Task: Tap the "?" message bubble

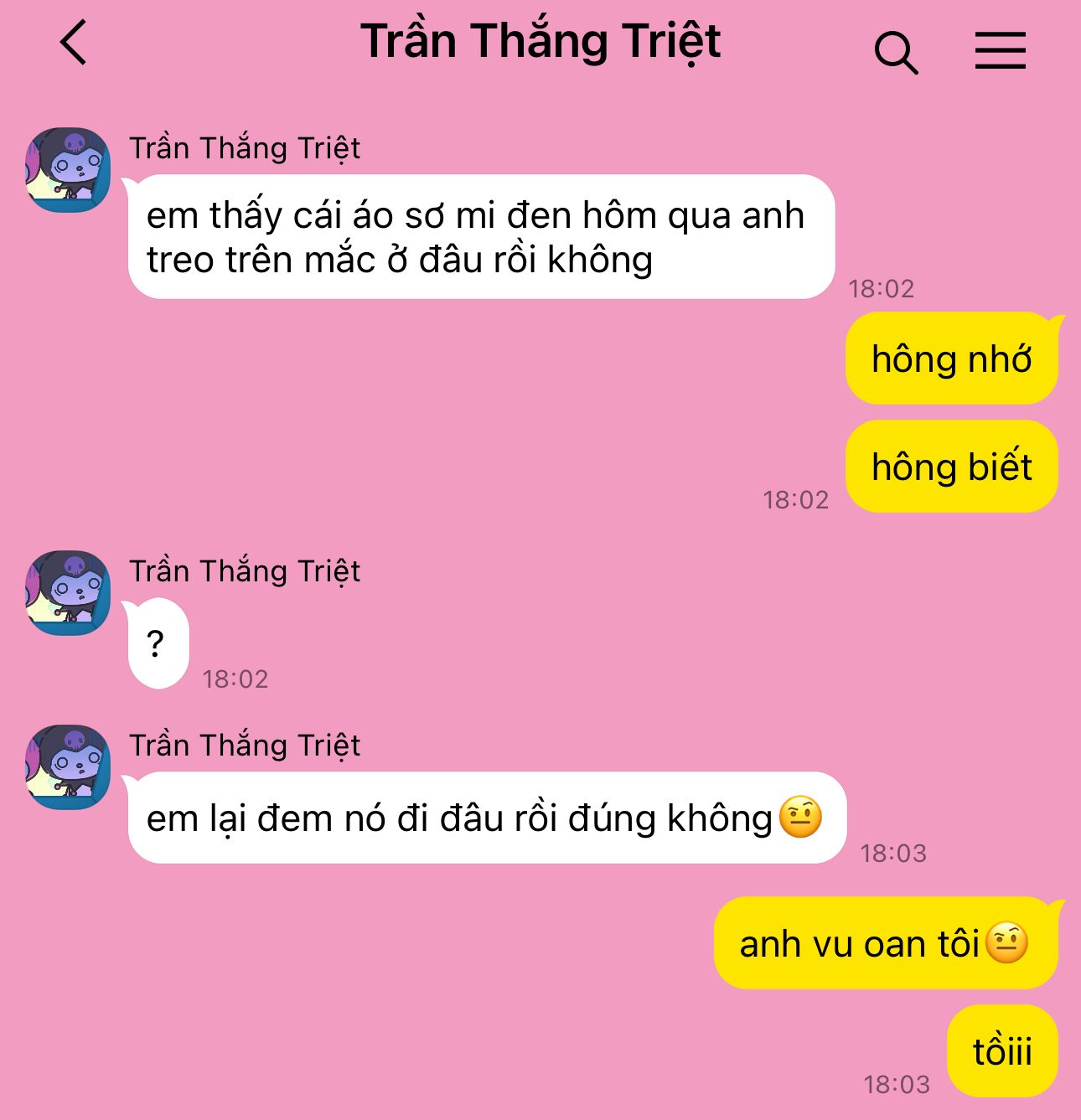Action: click(x=158, y=643)
